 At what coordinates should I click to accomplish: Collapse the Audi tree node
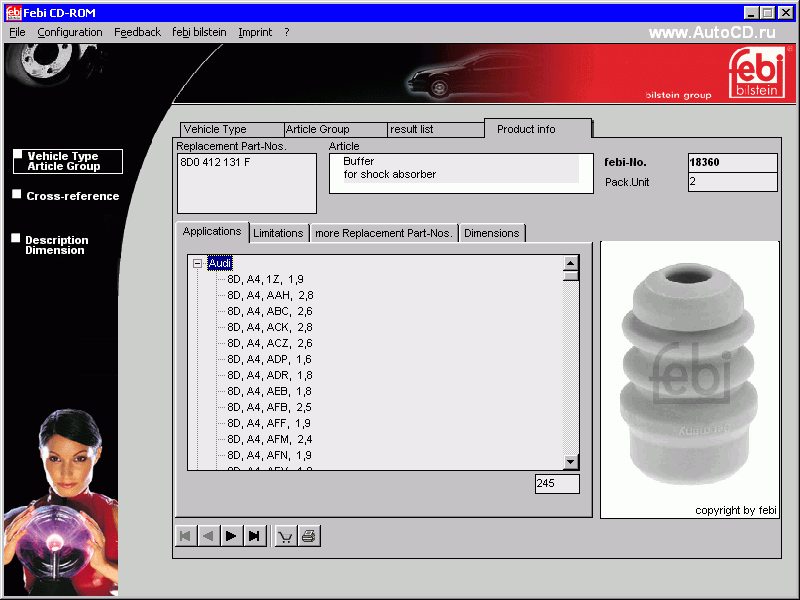point(197,263)
